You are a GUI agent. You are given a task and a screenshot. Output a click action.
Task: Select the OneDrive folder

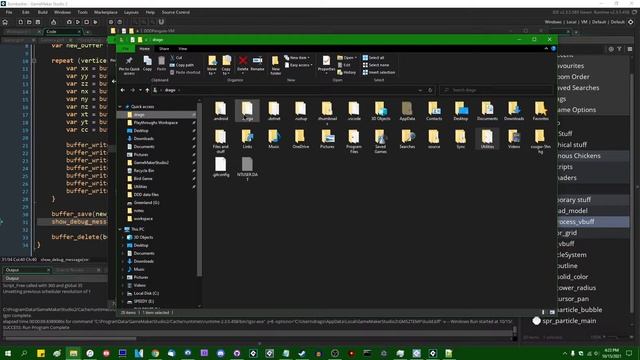pos(300,139)
